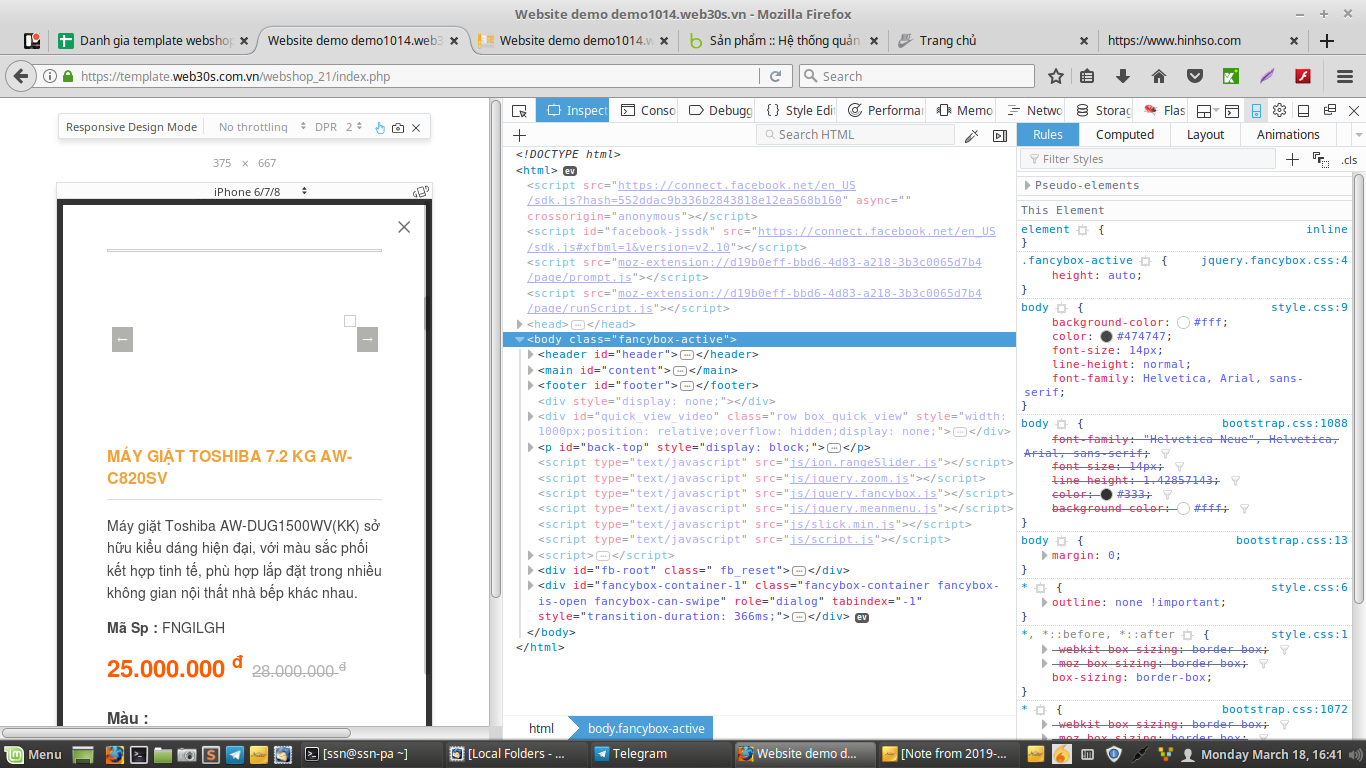The width and height of the screenshot is (1366, 768).
Task: Close the product popup with the X
Action: pyautogui.click(x=404, y=227)
